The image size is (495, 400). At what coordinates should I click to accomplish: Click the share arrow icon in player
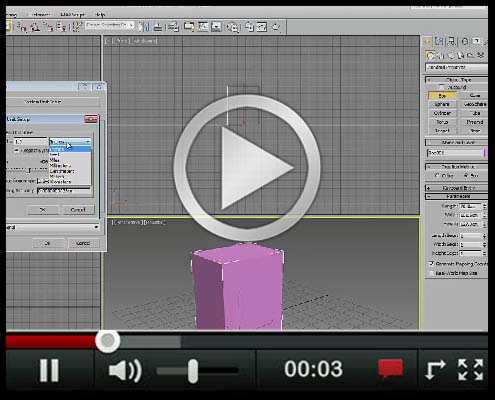(436, 370)
